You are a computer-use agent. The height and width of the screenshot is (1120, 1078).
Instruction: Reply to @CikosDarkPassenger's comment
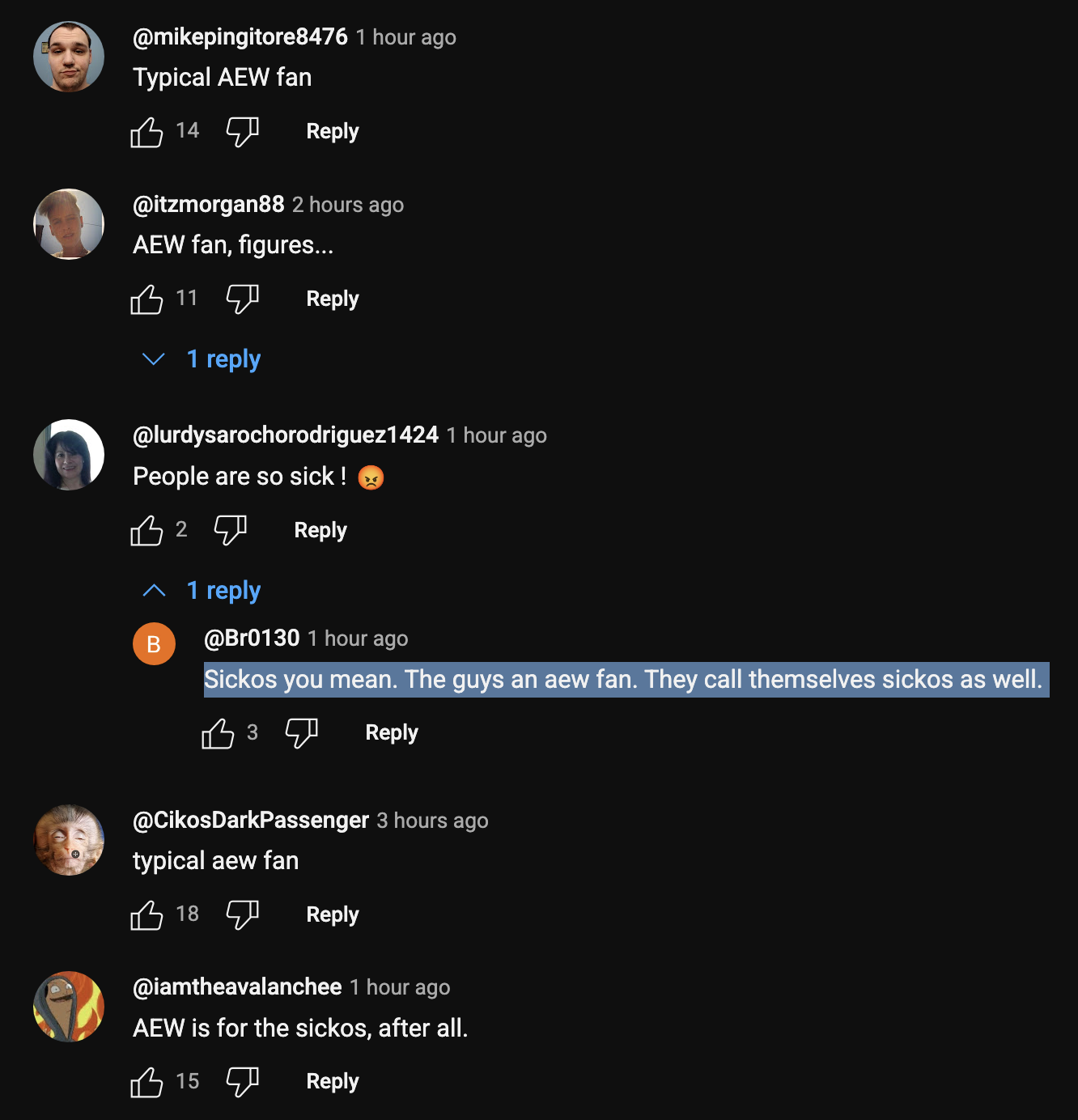click(332, 914)
